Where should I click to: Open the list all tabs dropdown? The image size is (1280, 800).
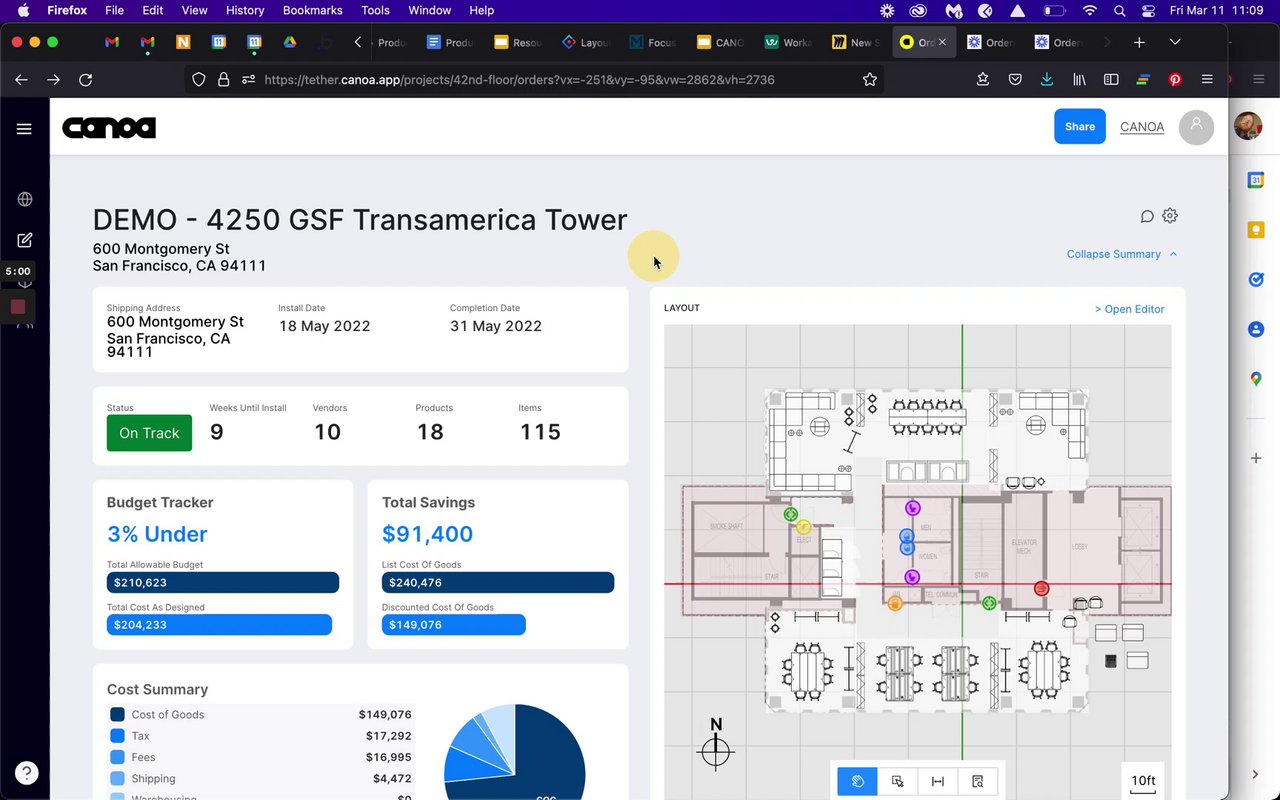click(x=1175, y=42)
